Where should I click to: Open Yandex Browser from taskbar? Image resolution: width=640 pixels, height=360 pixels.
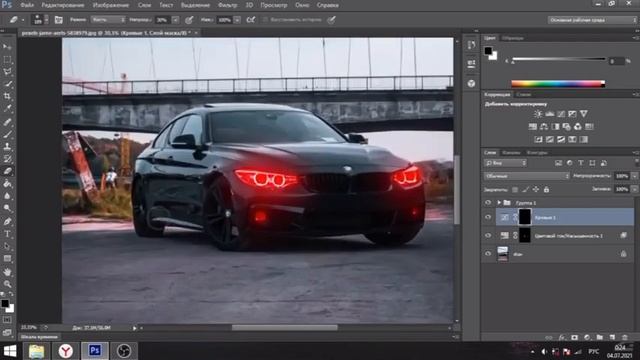point(65,351)
